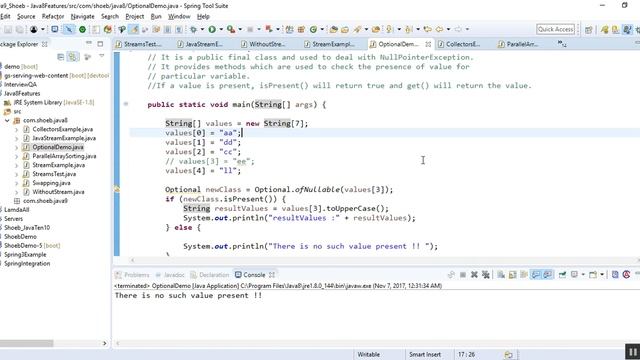Click the Writable status bar field

(369, 355)
